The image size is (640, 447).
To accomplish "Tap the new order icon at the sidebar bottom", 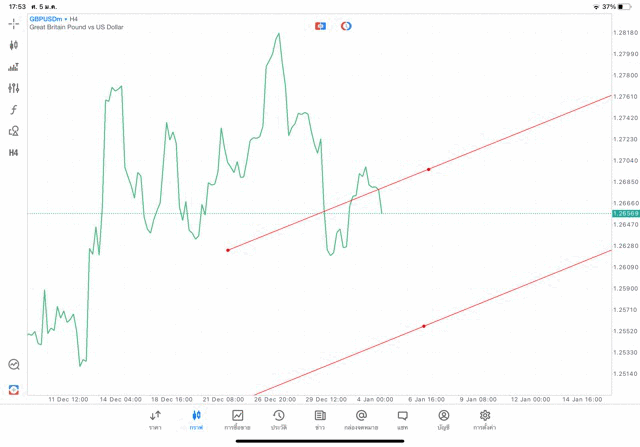I will [14, 389].
